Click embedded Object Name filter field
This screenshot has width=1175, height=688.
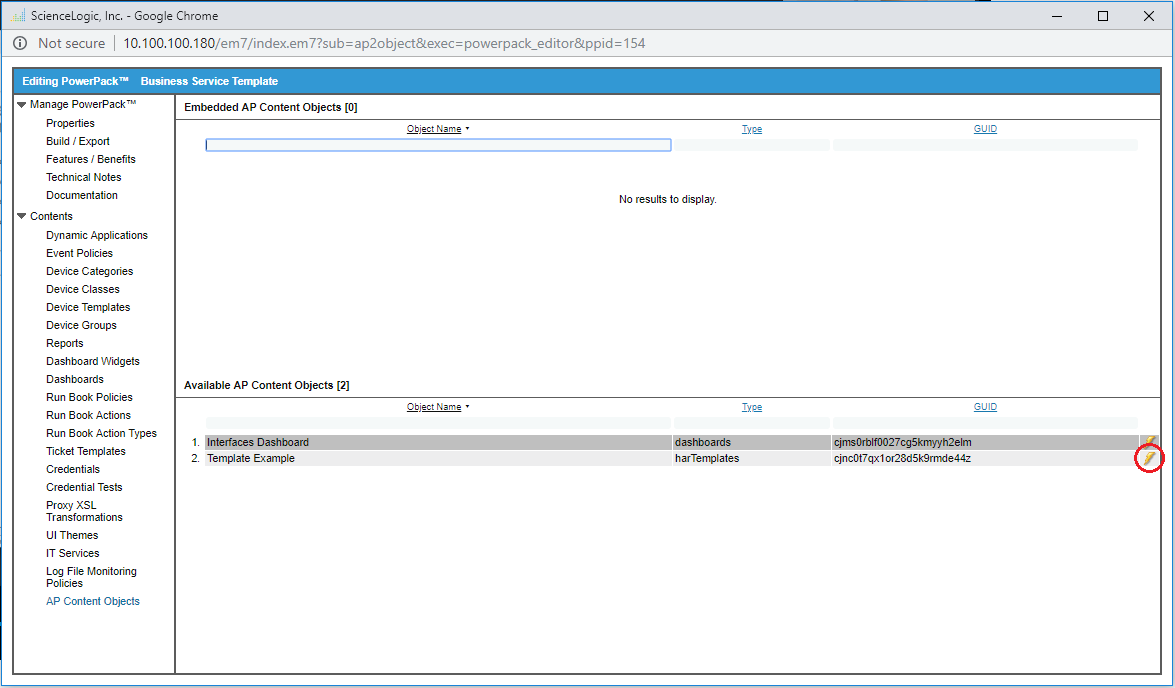point(438,145)
